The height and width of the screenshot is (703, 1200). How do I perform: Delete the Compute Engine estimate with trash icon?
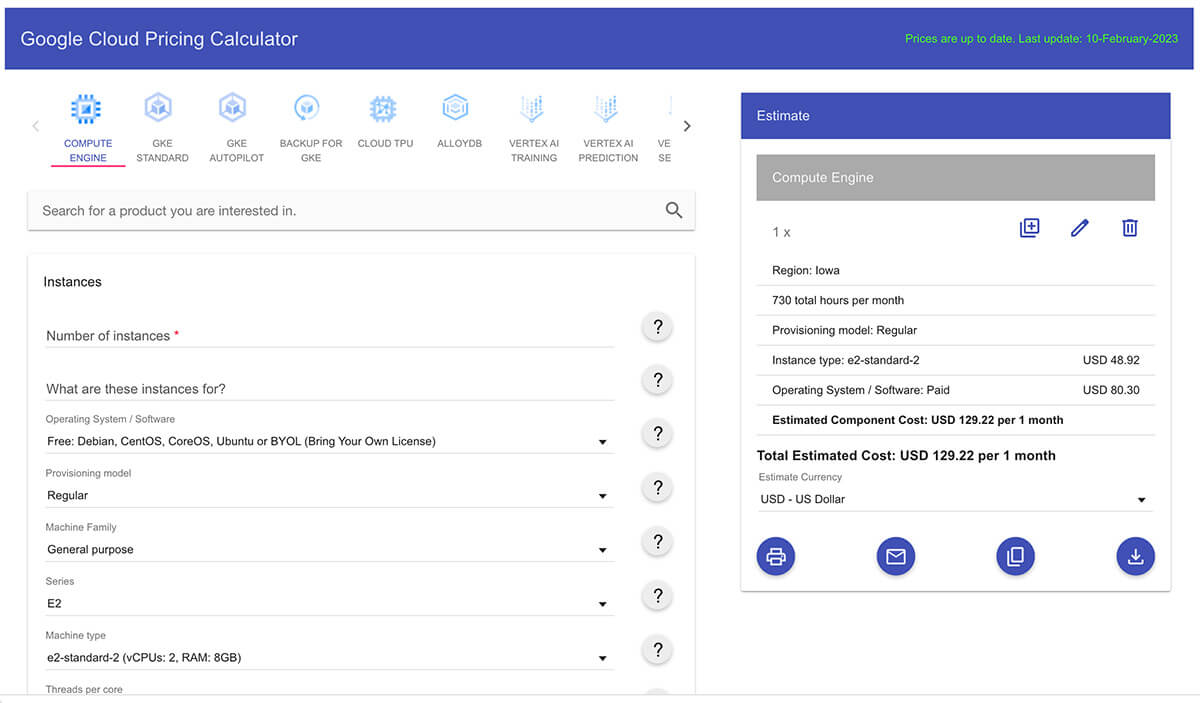click(1130, 228)
